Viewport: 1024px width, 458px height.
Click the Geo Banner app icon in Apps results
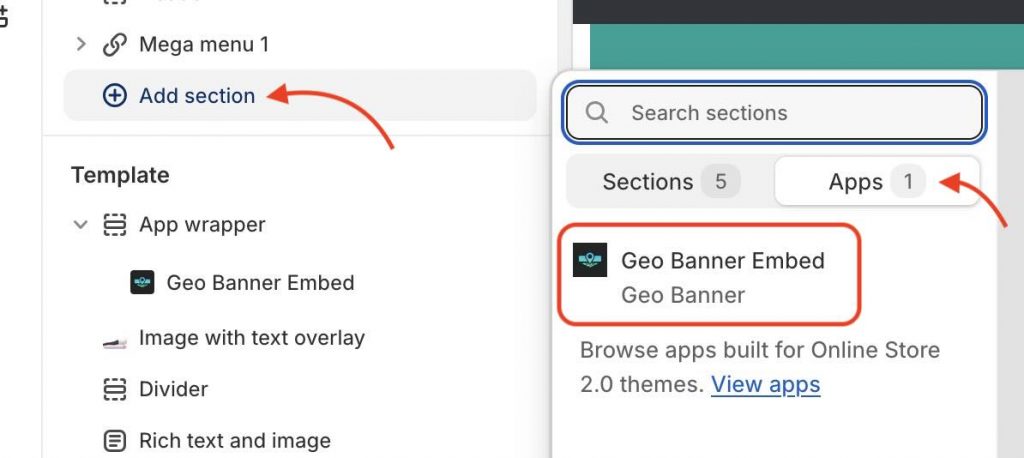tap(590, 260)
